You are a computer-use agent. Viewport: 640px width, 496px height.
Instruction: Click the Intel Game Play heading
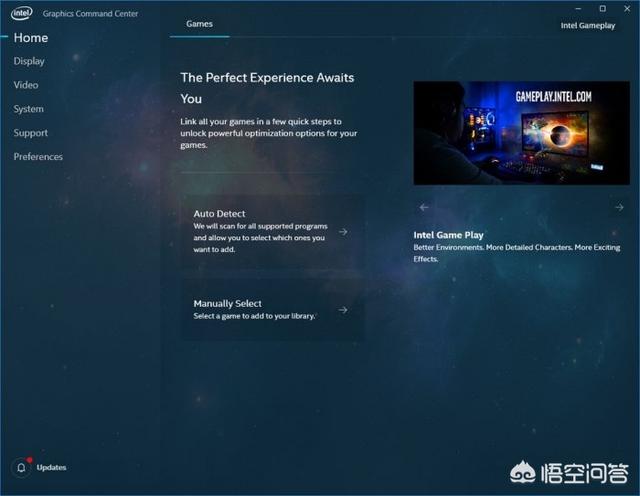(449, 235)
